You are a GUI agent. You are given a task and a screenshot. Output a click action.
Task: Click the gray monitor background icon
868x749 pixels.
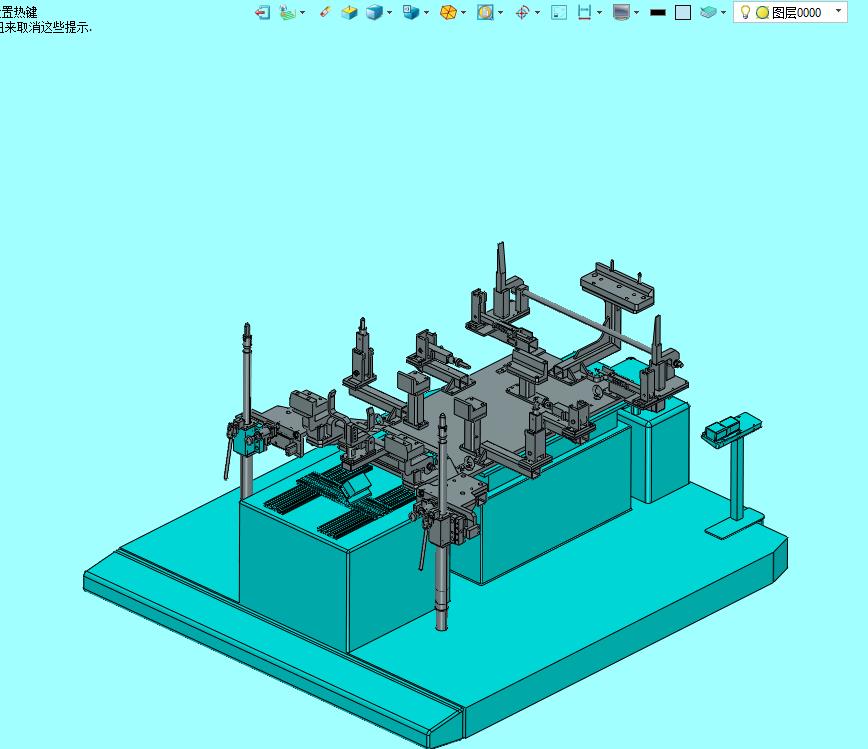622,12
